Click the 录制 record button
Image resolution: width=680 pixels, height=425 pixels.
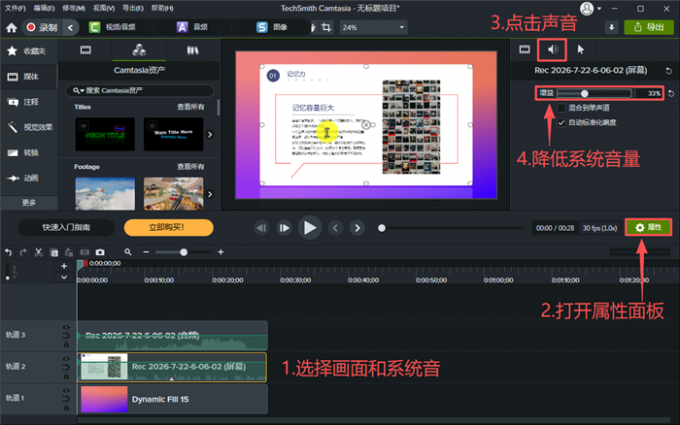(42, 27)
